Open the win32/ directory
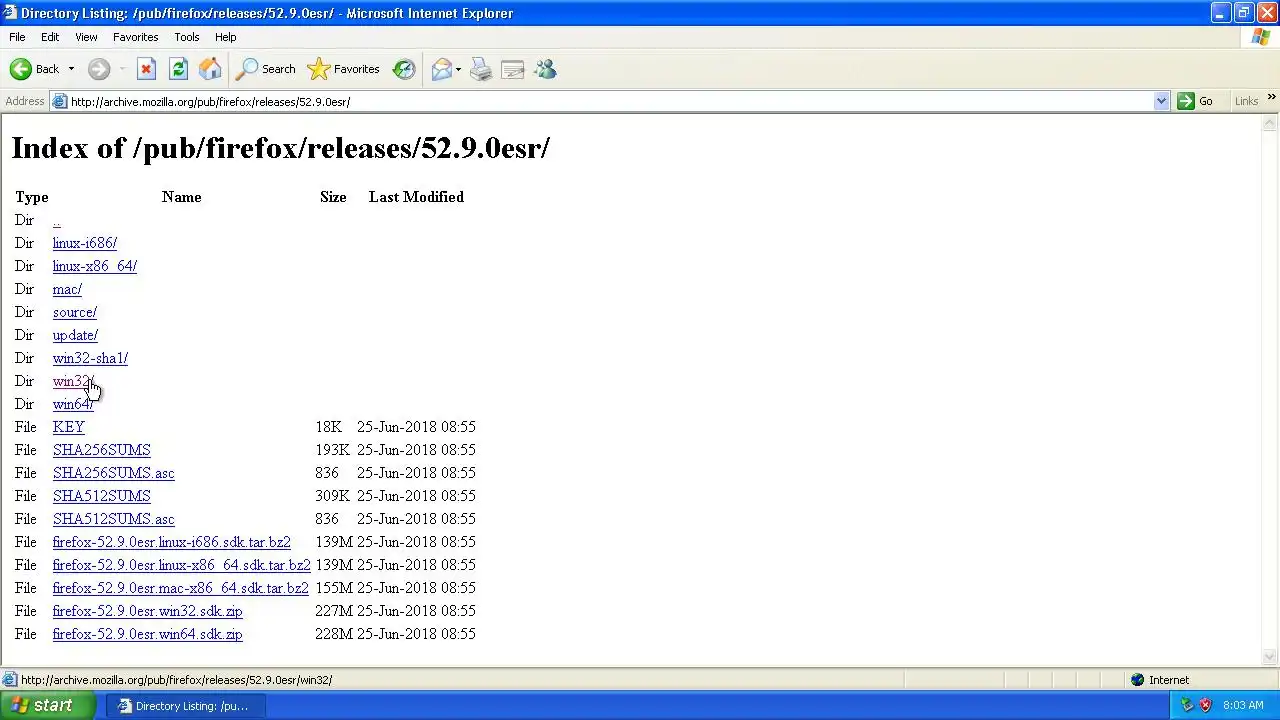 73,381
